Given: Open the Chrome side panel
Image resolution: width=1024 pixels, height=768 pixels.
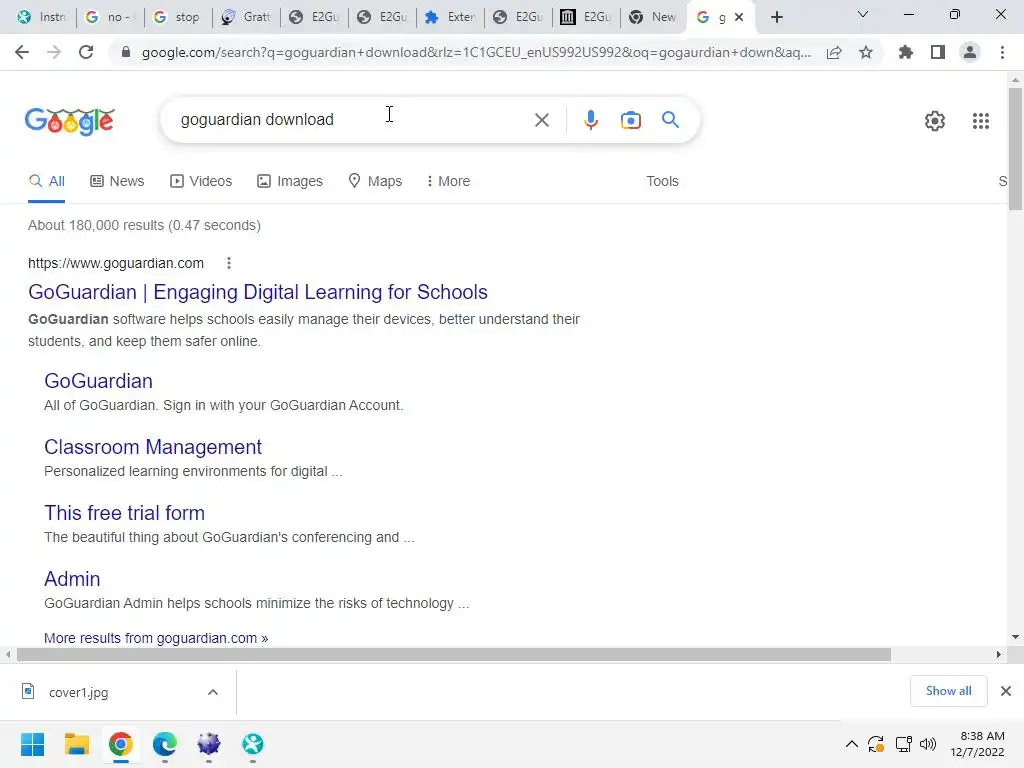Looking at the screenshot, I should point(938,52).
